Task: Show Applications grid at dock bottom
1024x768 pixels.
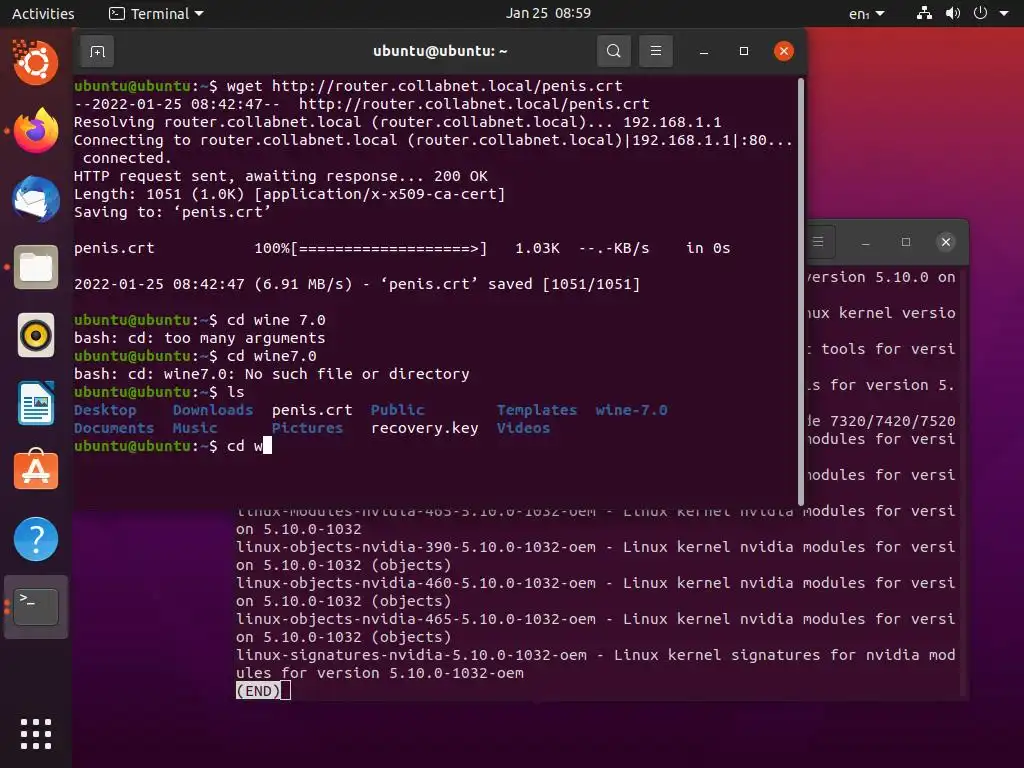Action: [x=36, y=734]
